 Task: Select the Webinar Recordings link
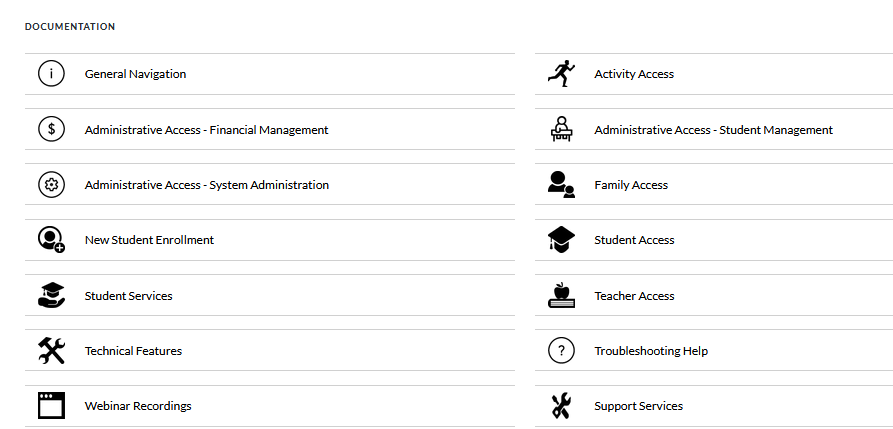point(138,406)
